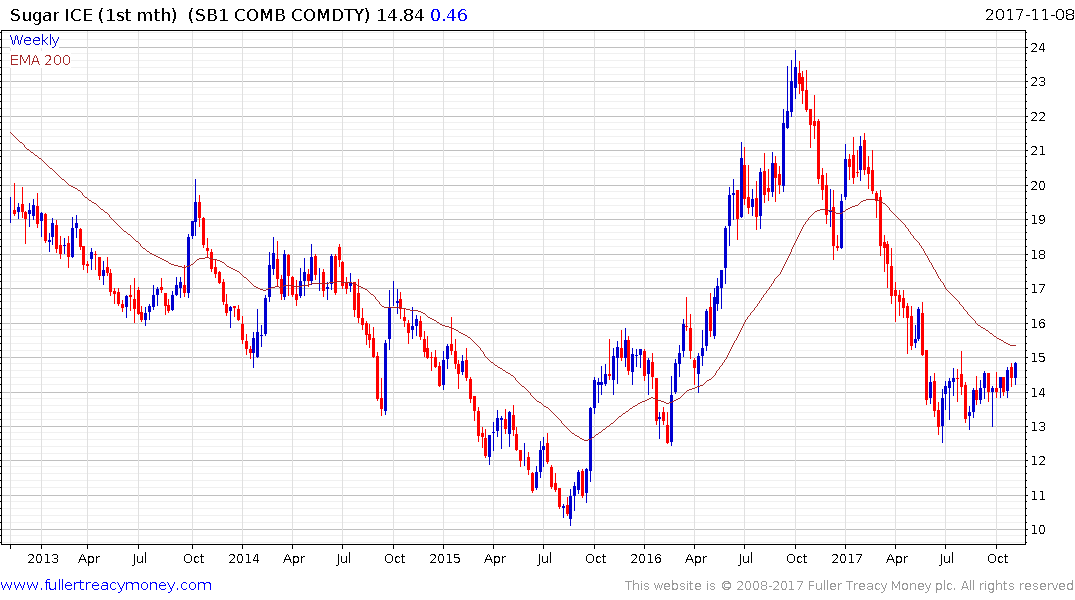Click the y-axis label 15
The image size is (1075, 600).
[x=1038, y=358]
